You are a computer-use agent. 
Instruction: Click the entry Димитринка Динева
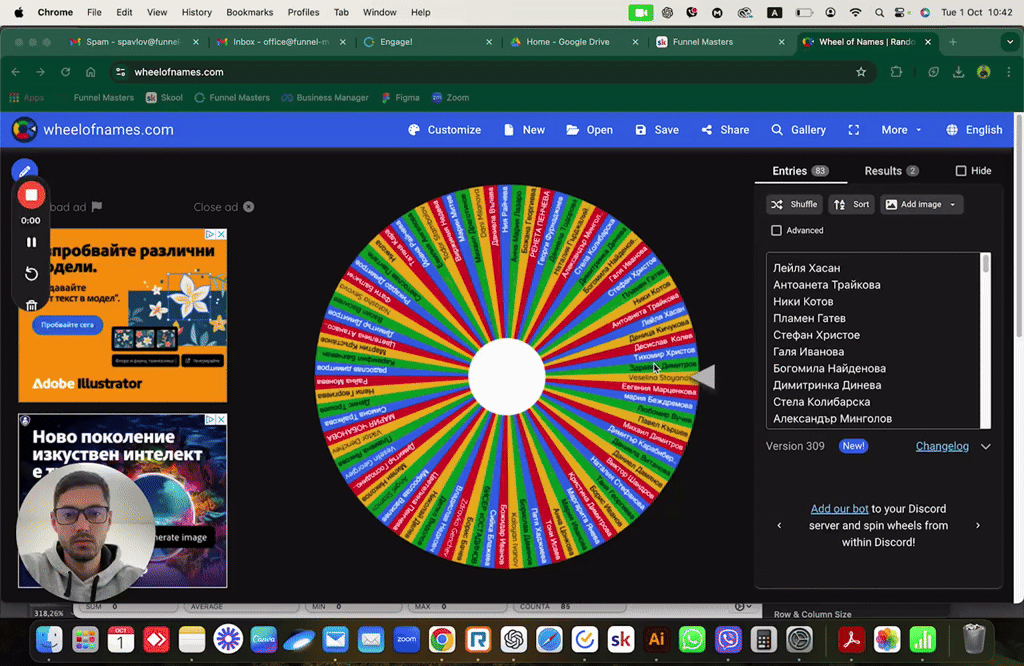click(x=827, y=385)
